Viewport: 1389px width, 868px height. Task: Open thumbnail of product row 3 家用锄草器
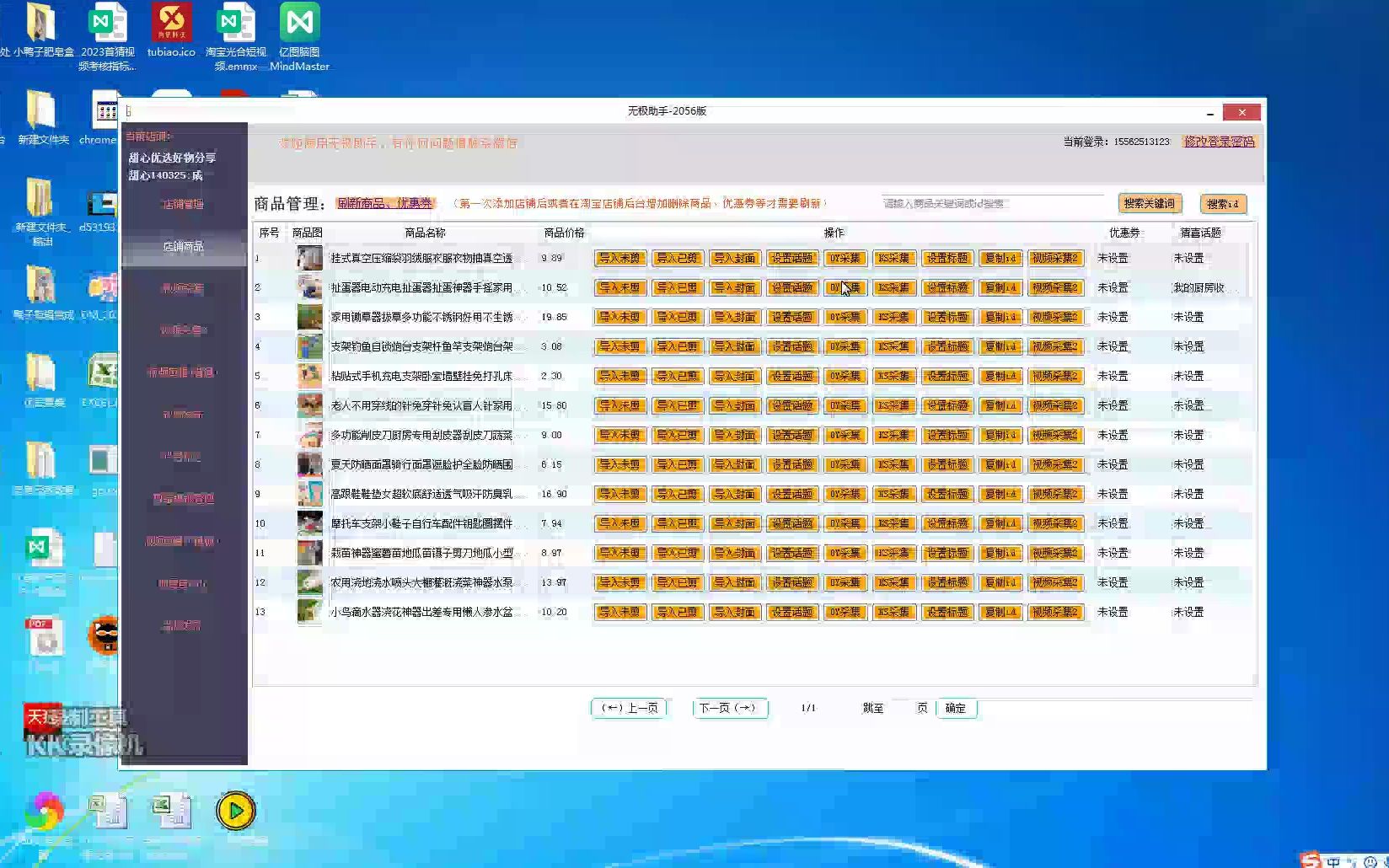click(x=309, y=317)
